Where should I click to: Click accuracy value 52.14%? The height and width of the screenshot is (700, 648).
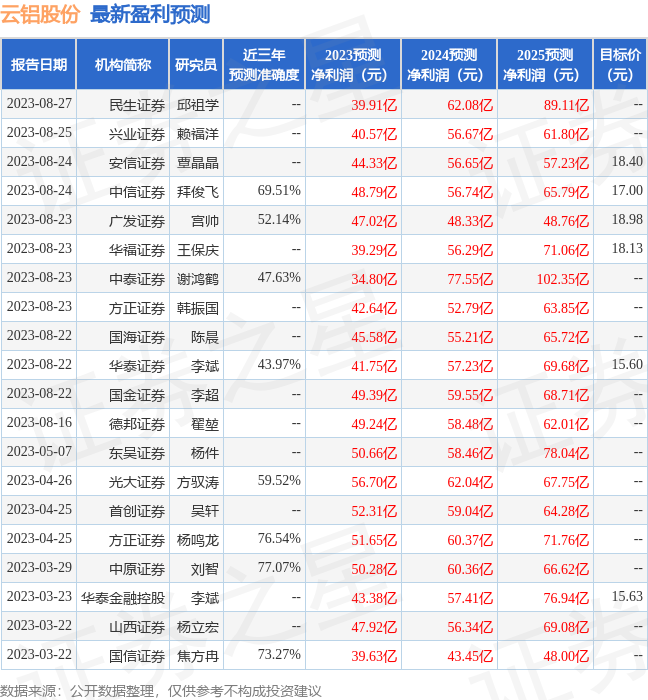click(x=279, y=220)
